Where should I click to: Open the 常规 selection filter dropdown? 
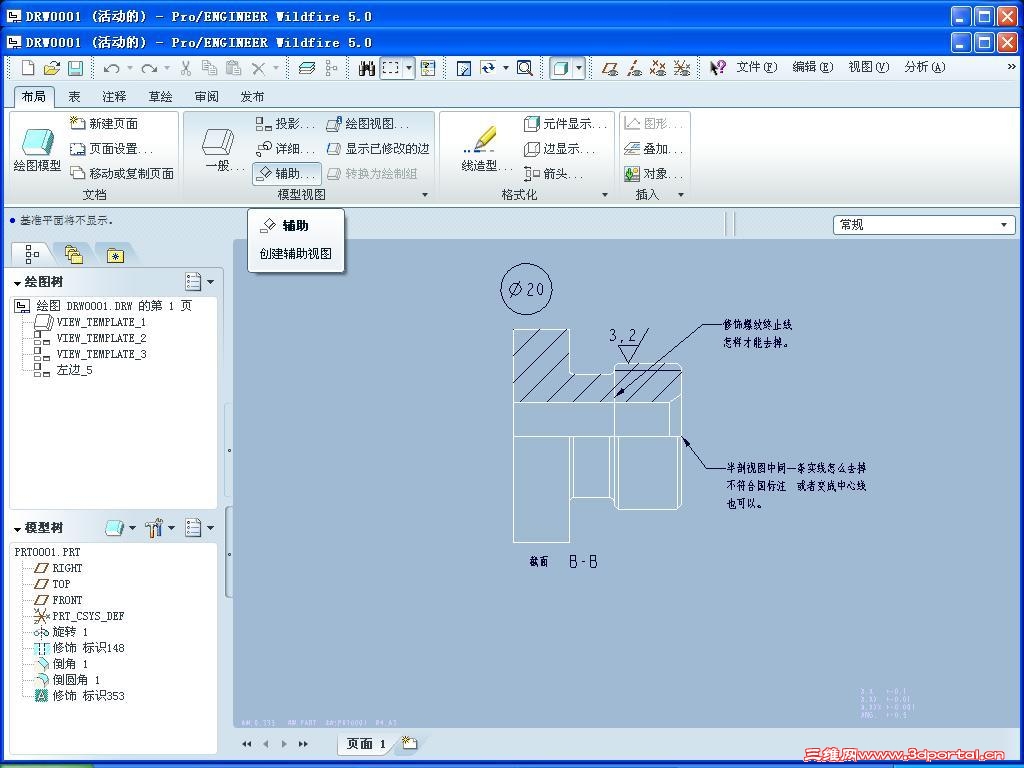point(924,225)
